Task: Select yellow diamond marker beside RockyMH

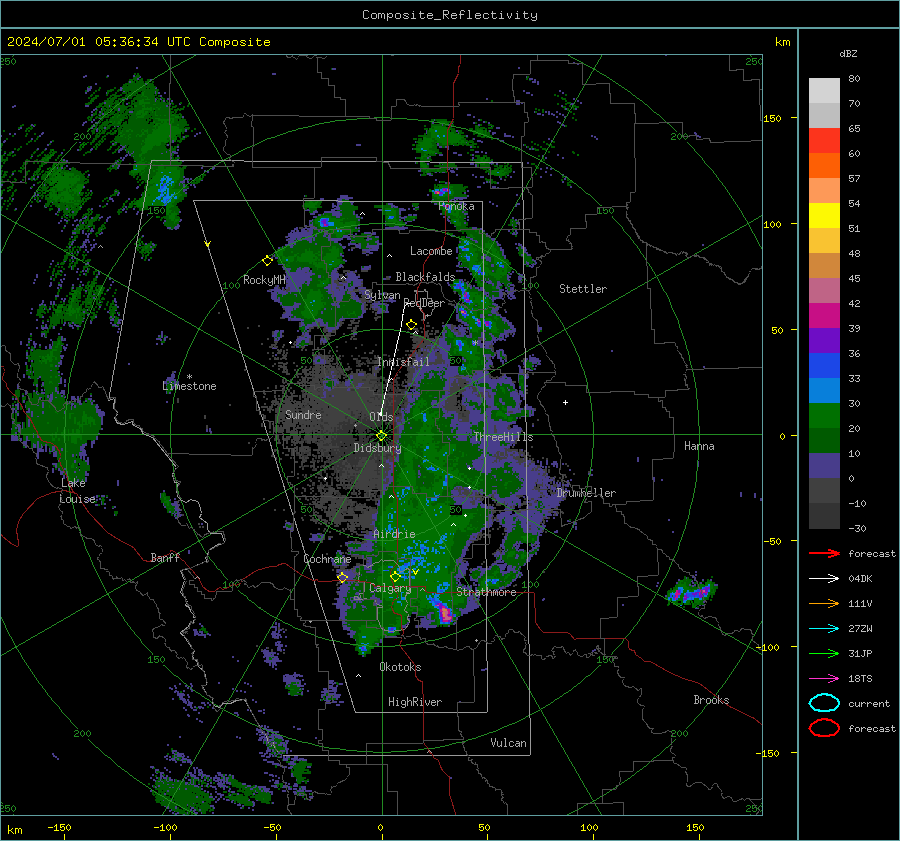Action: pos(267,261)
